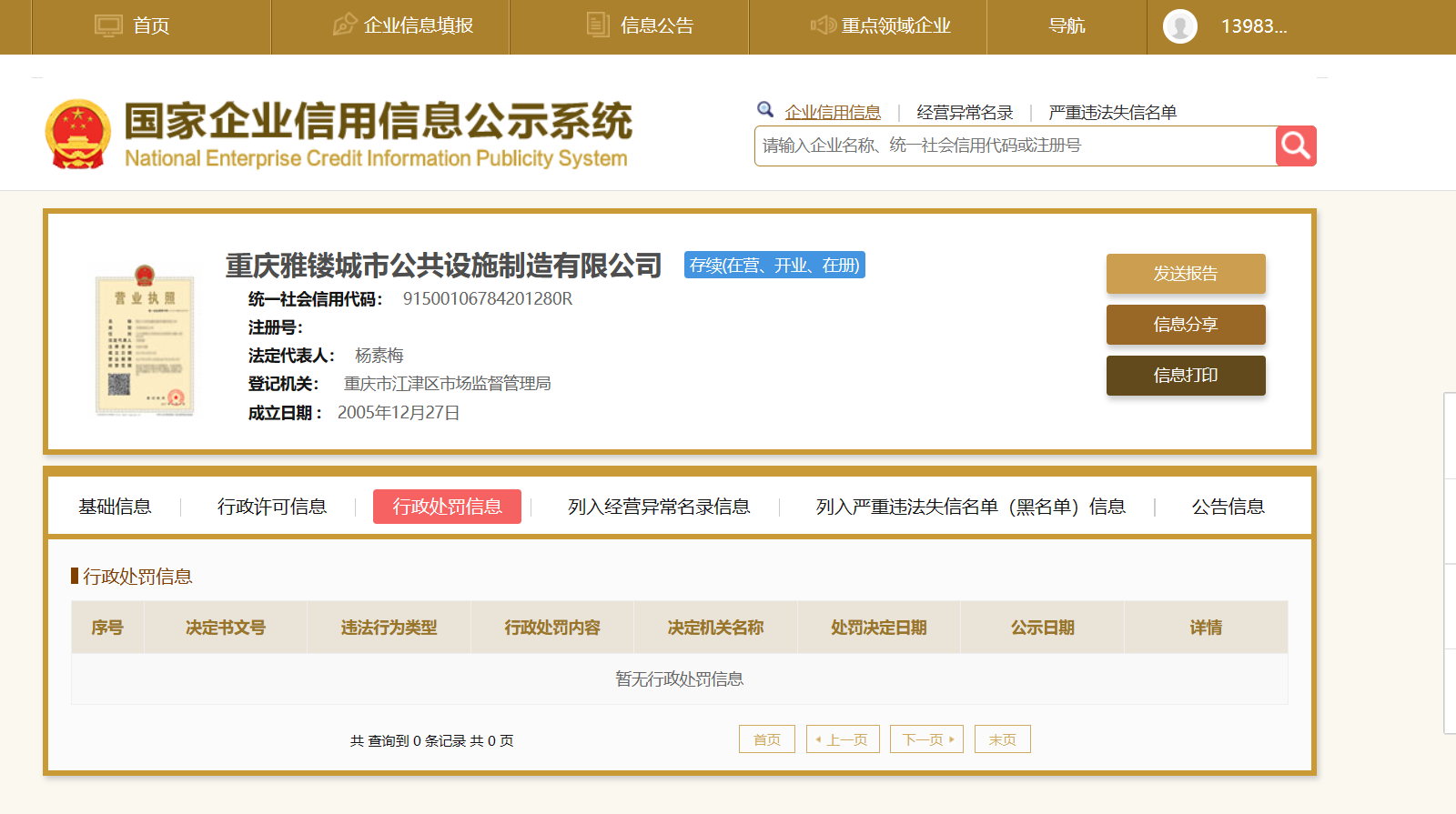The width and height of the screenshot is (1456, 814).
Task: Switch to 公告信息 tab
Action: pos(1228,507)
